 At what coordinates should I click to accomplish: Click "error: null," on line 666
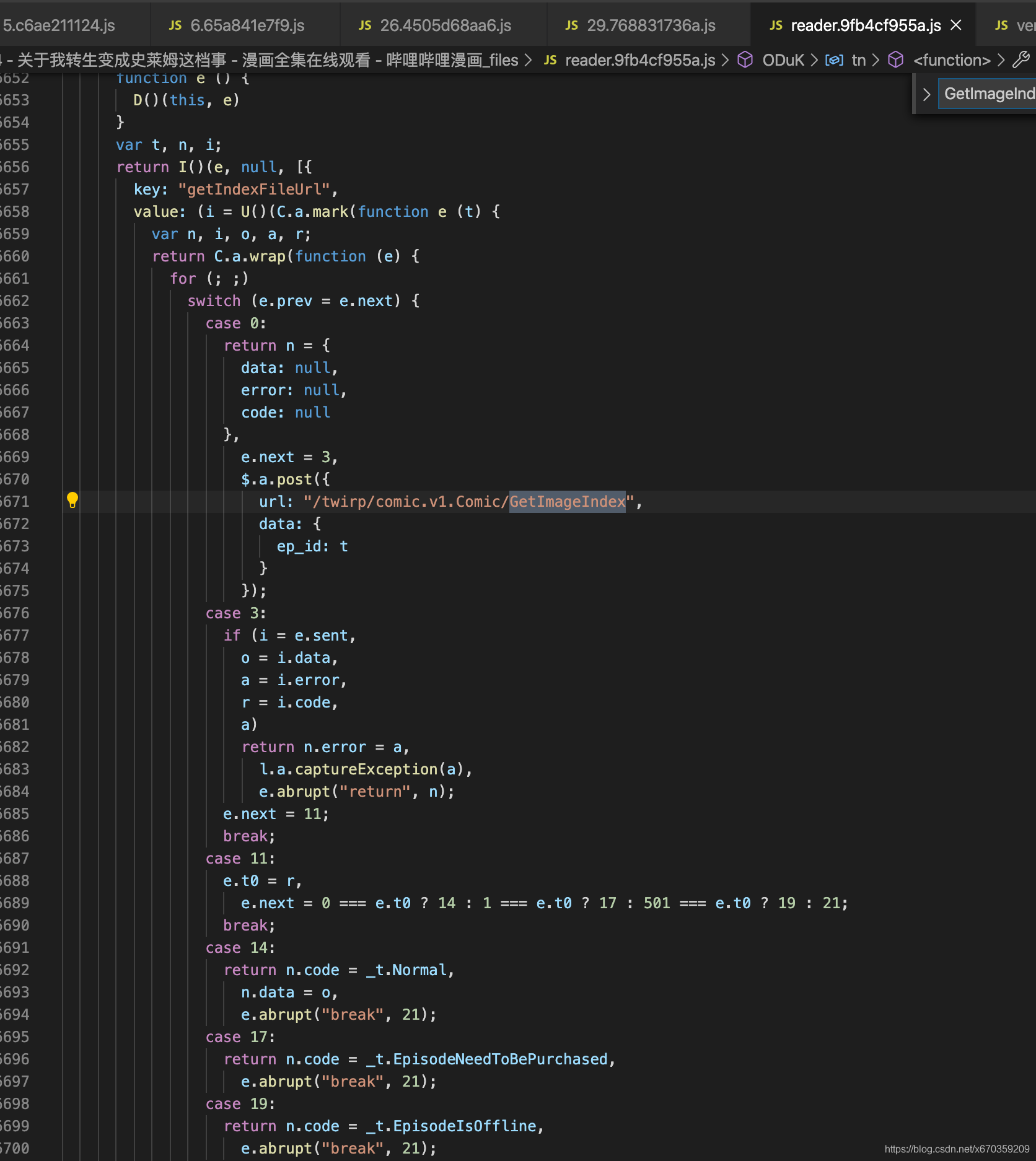294,390
